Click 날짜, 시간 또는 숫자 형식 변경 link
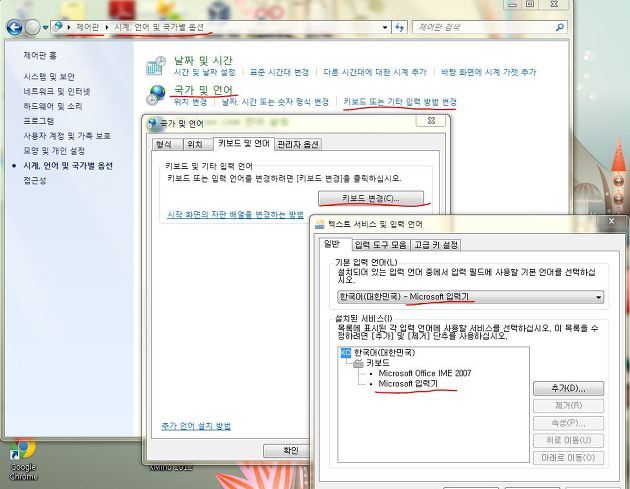The height and width of the screenshot is (489, 630). tap(275, 102)
